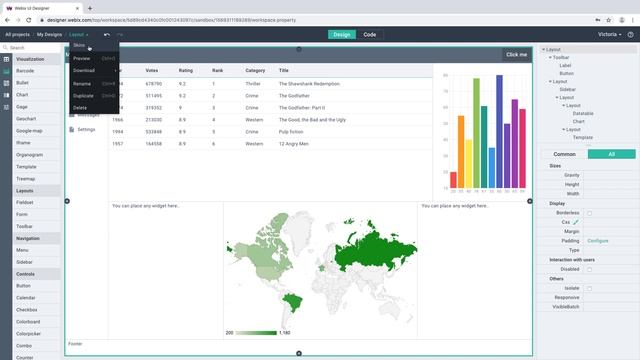This screenshot has width=640, height=360.
Task: Click the Votes column header
Action: (x=151, y=71)
